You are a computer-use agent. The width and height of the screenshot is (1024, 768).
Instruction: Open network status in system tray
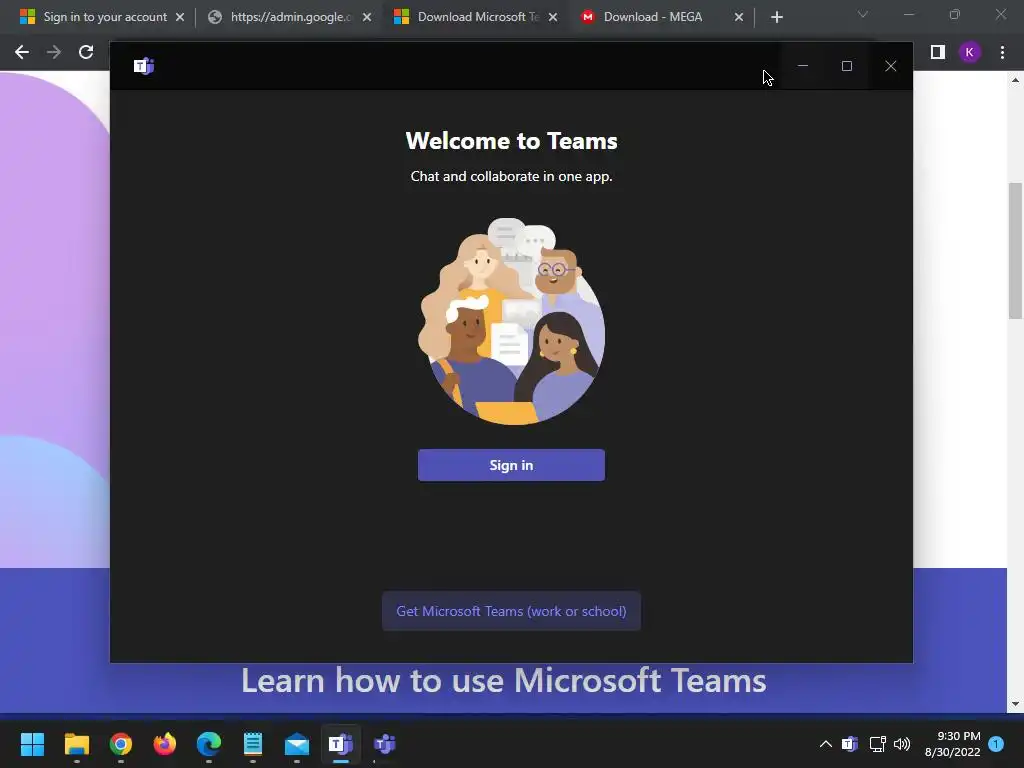pos(877,744)
